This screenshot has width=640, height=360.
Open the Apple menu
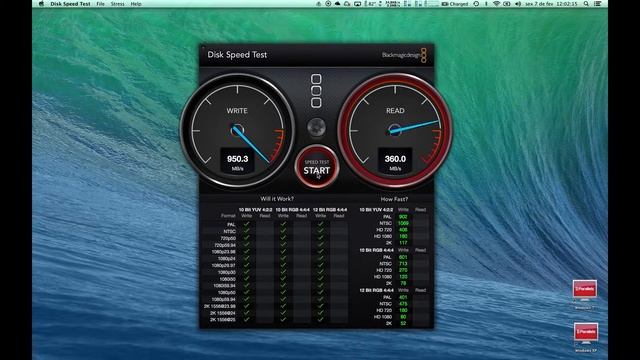tap(41, 4)
